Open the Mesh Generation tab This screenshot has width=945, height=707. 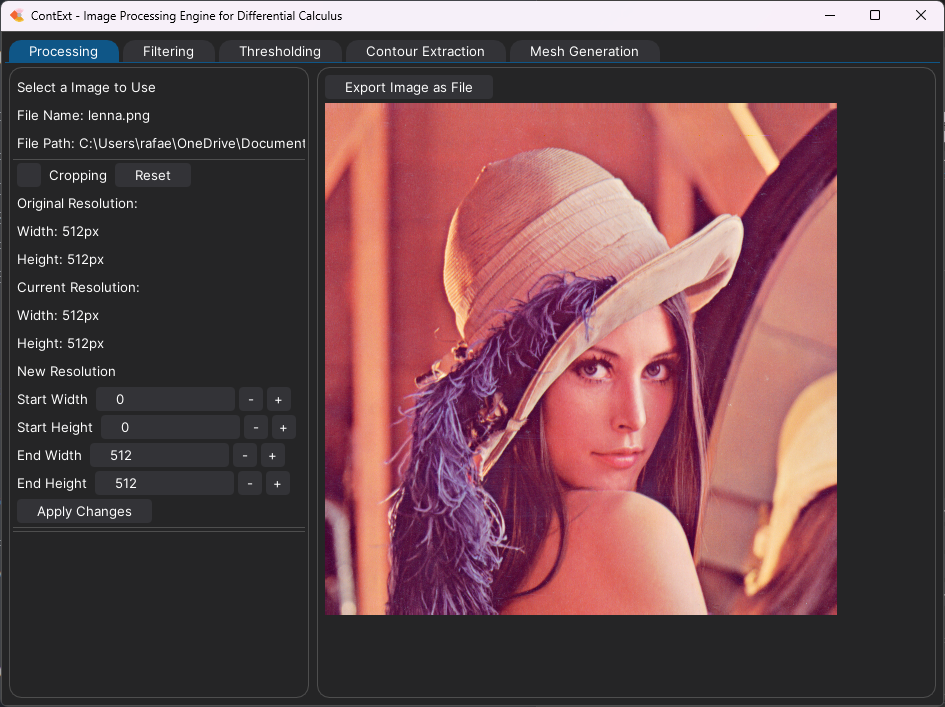click(x=584, y=51)
